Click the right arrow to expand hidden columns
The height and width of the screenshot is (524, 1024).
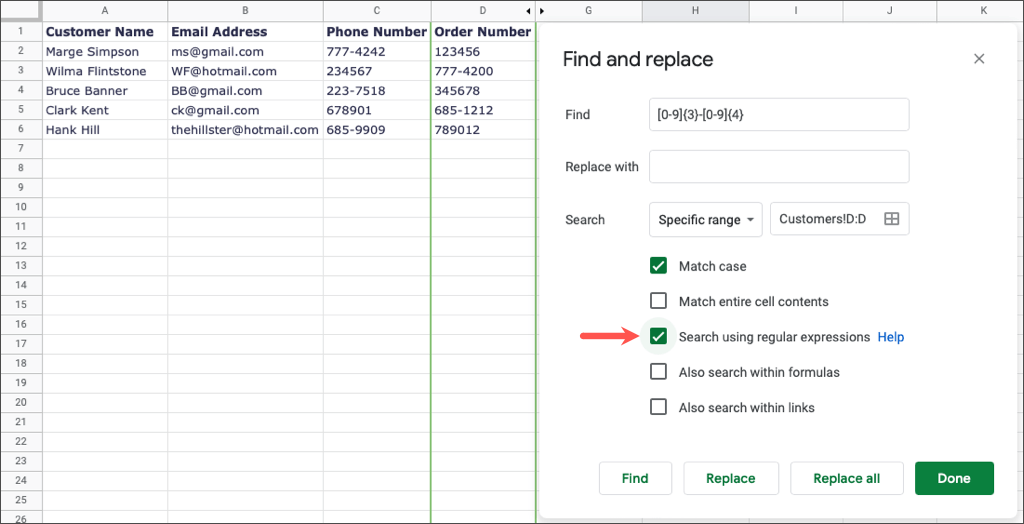(542, 11)
